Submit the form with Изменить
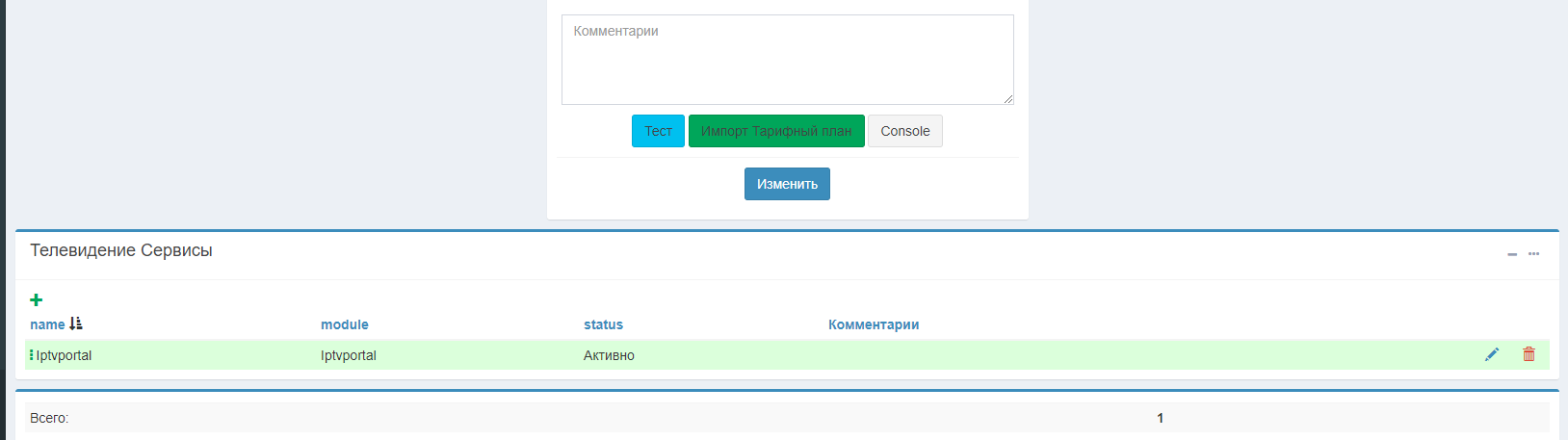 [x=787, y=184]
